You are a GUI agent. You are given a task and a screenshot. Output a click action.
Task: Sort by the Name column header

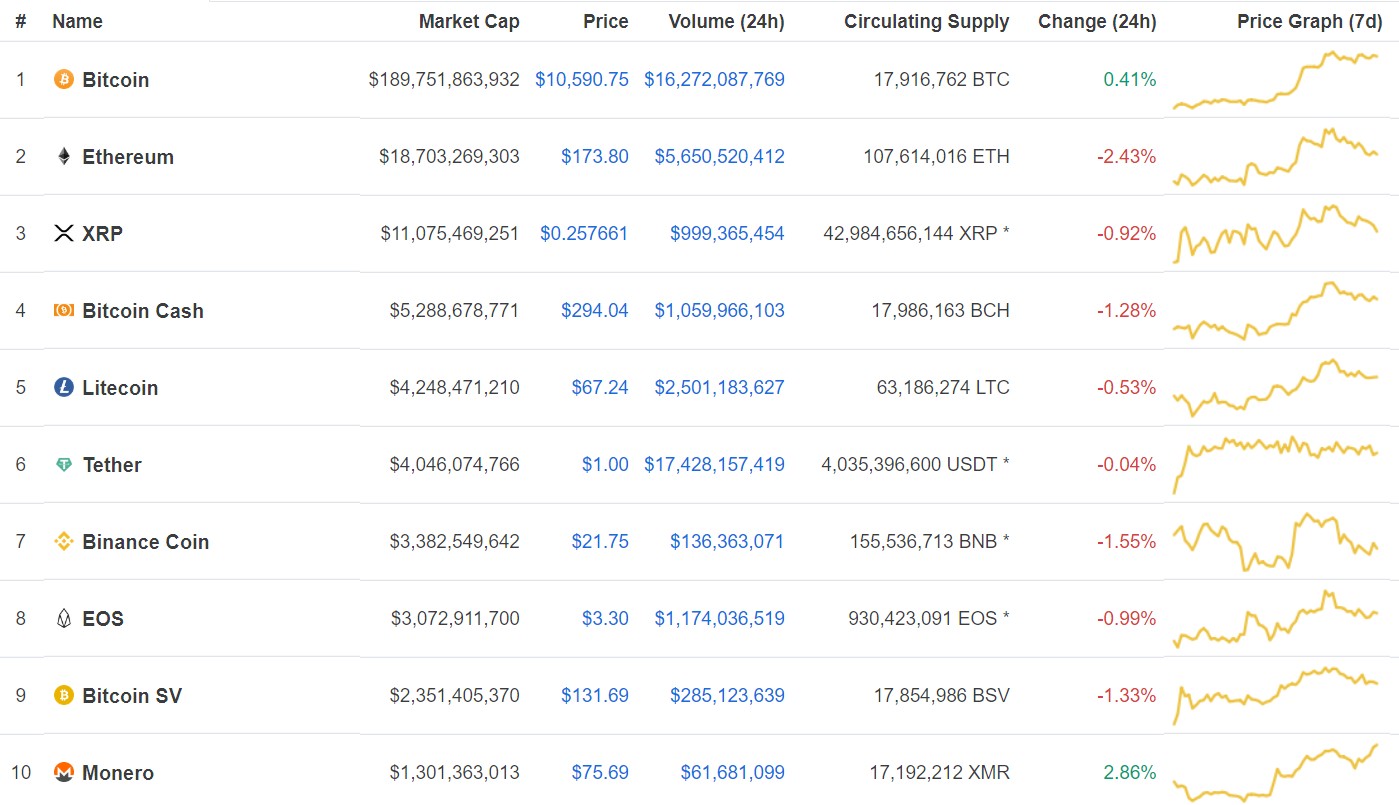pyautogui.click(x=77, y=21)
